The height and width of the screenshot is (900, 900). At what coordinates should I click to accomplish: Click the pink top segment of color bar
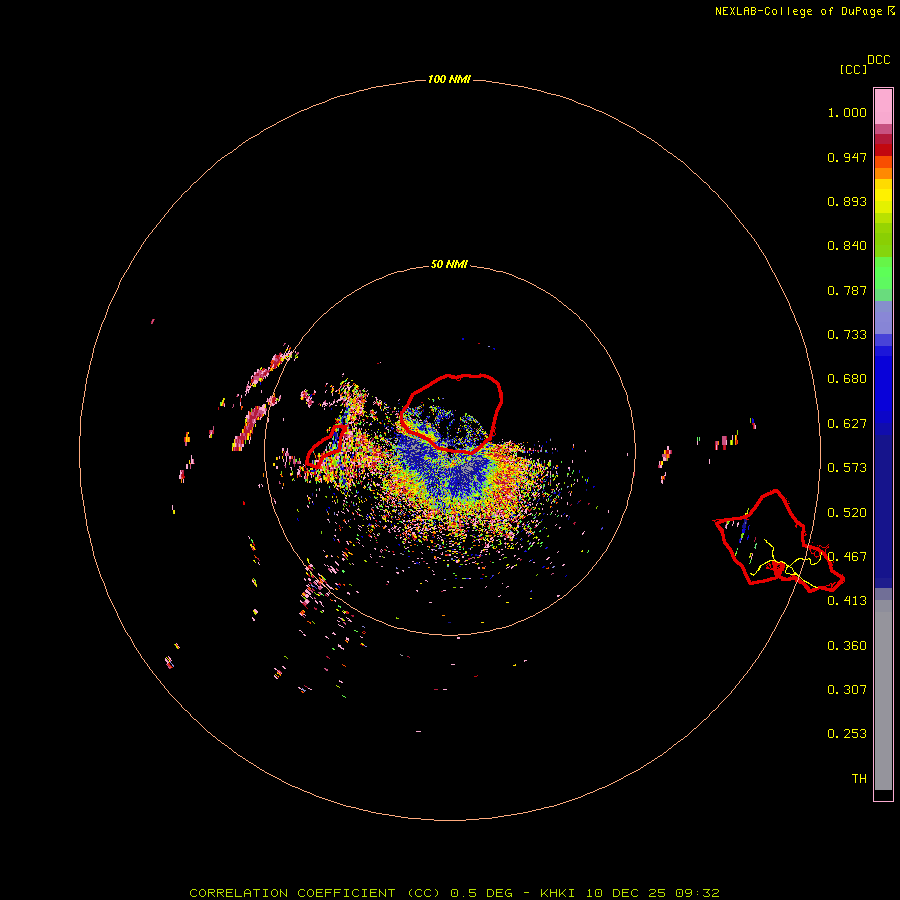tap(883, 107)
